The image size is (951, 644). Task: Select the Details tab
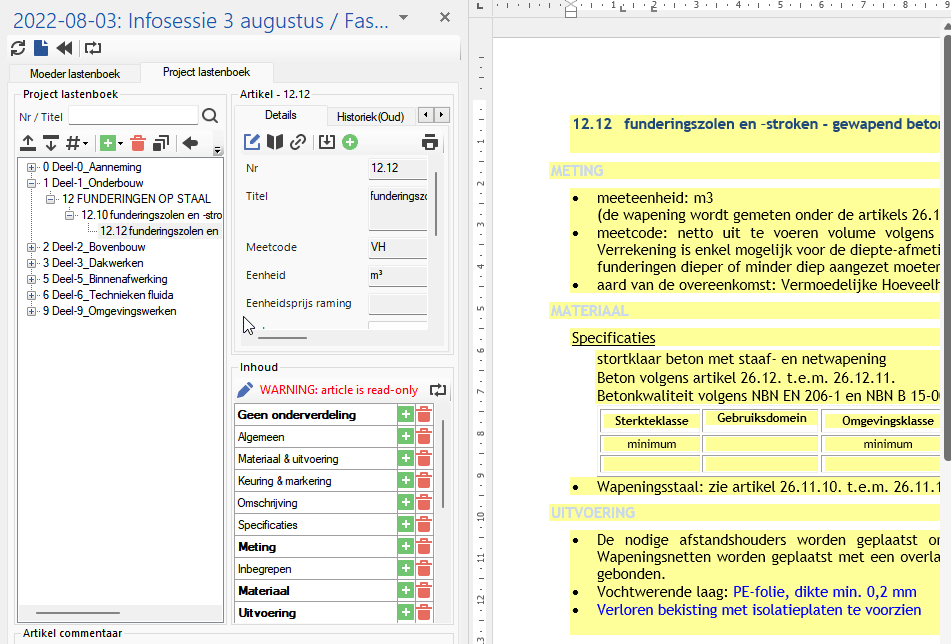pyautogui.click(x=281, y=115)
